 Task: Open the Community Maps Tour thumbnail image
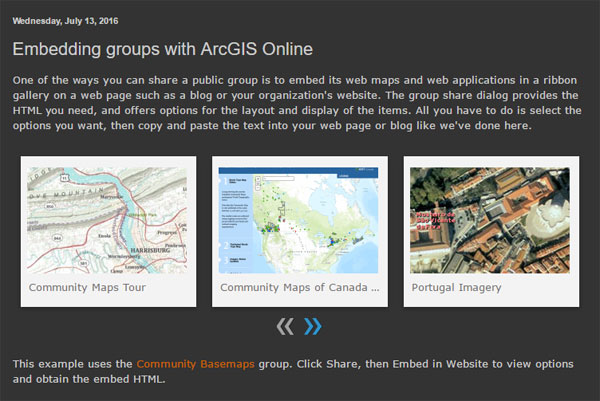[x=107, y=220]
